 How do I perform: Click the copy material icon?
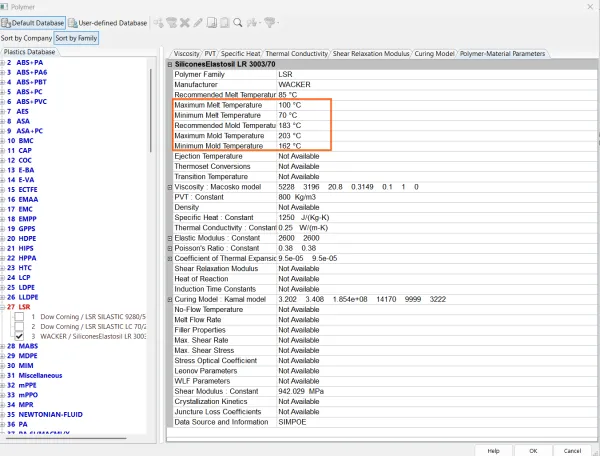[x=212, y=23]
